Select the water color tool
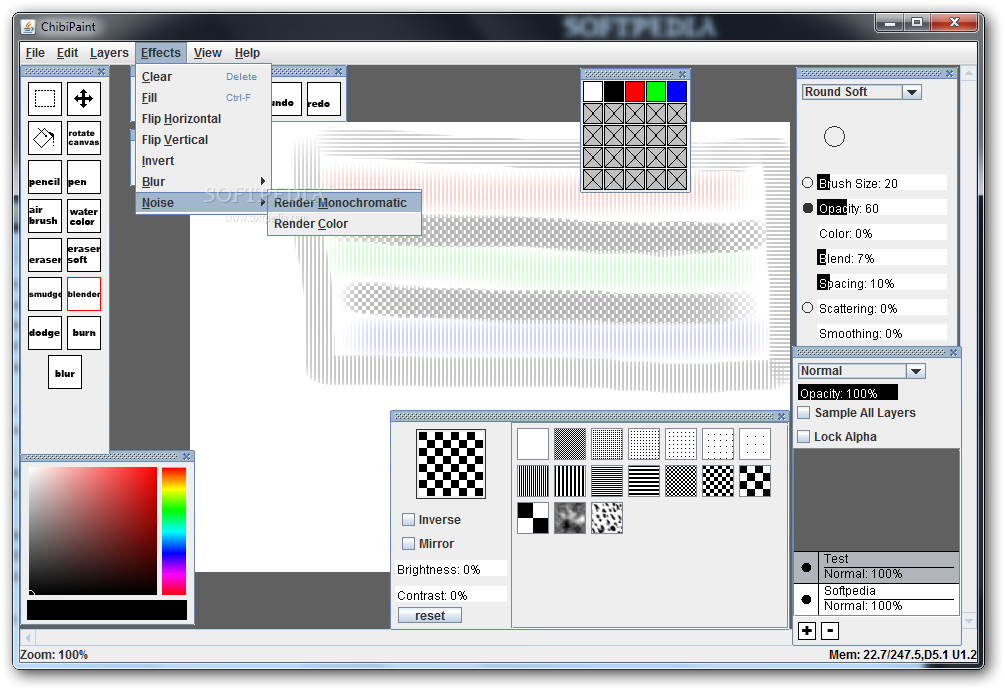This screenshot has width=1005, height=690. pos(84,216)
